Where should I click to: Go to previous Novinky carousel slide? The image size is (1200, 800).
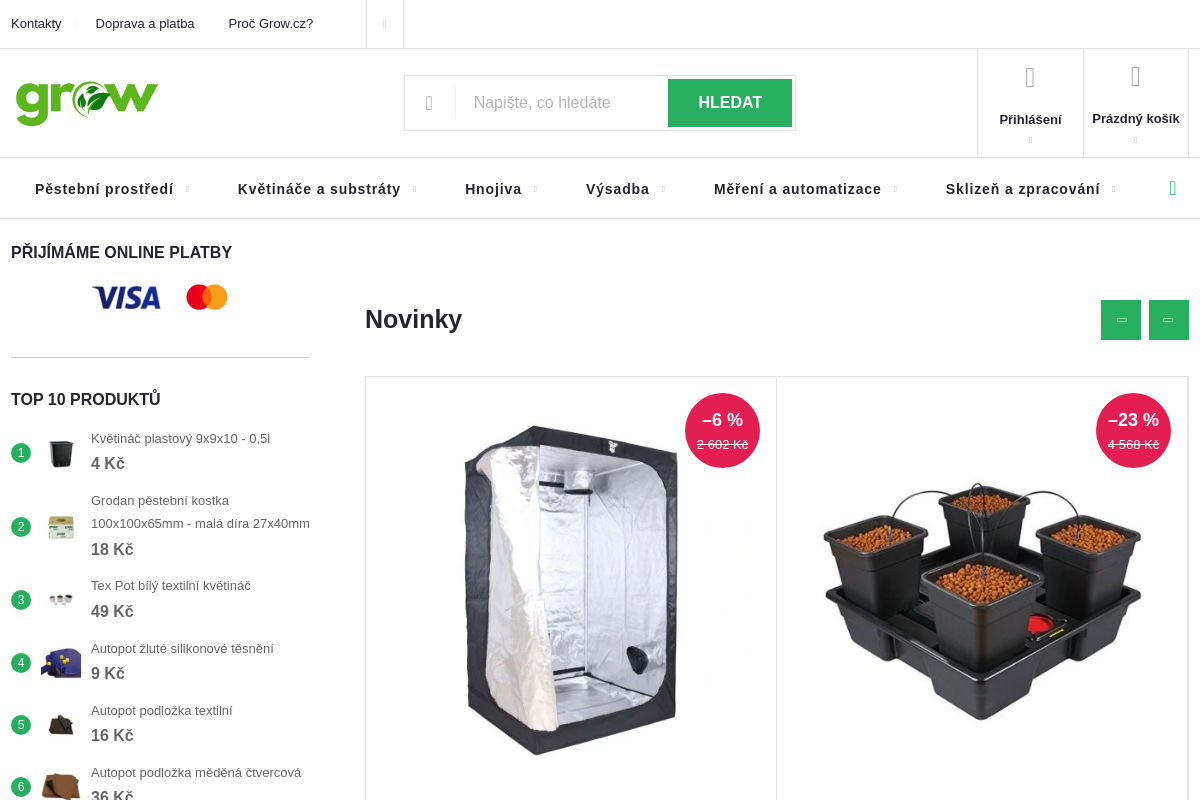point(1121,320)
